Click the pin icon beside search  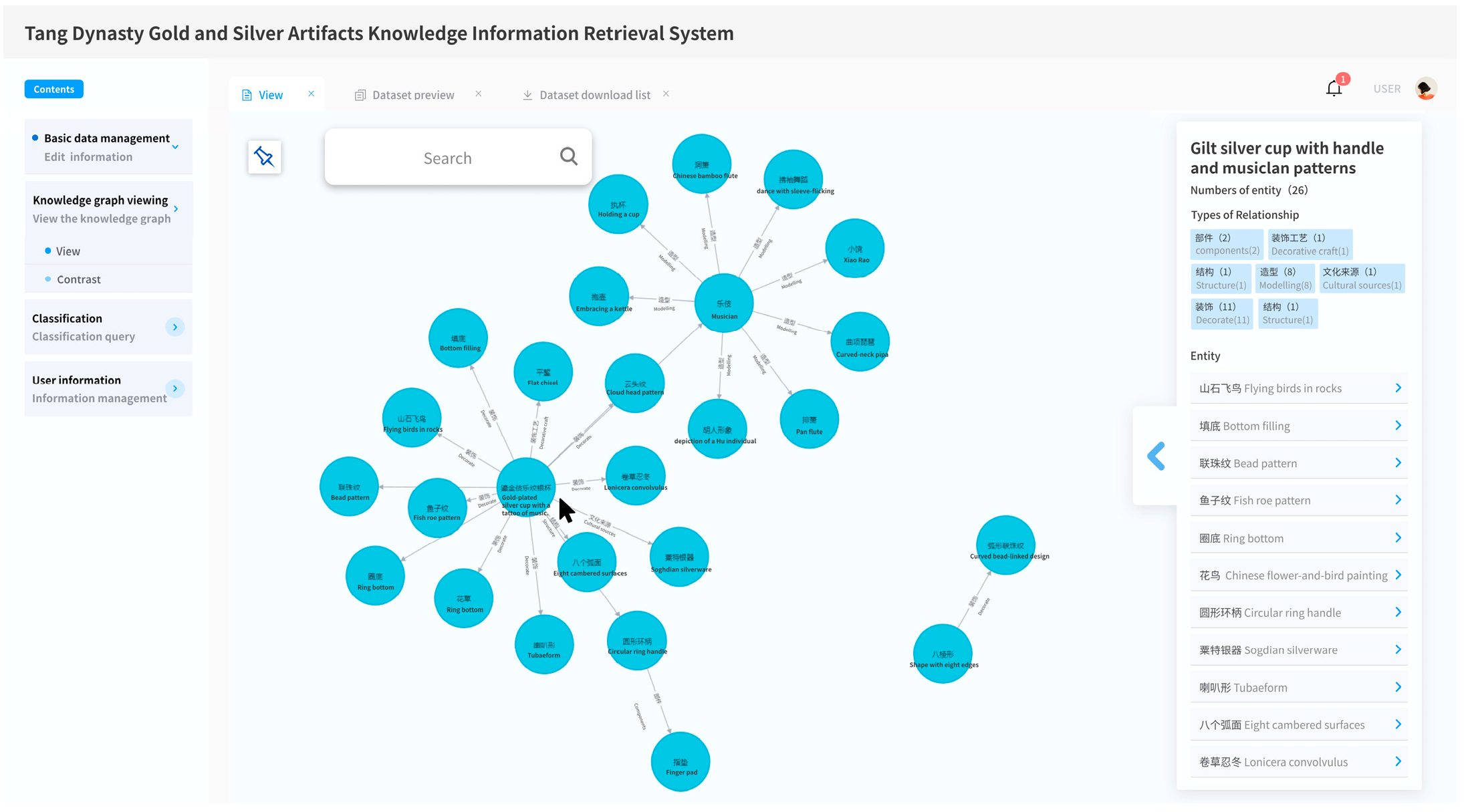pos(264,158)
